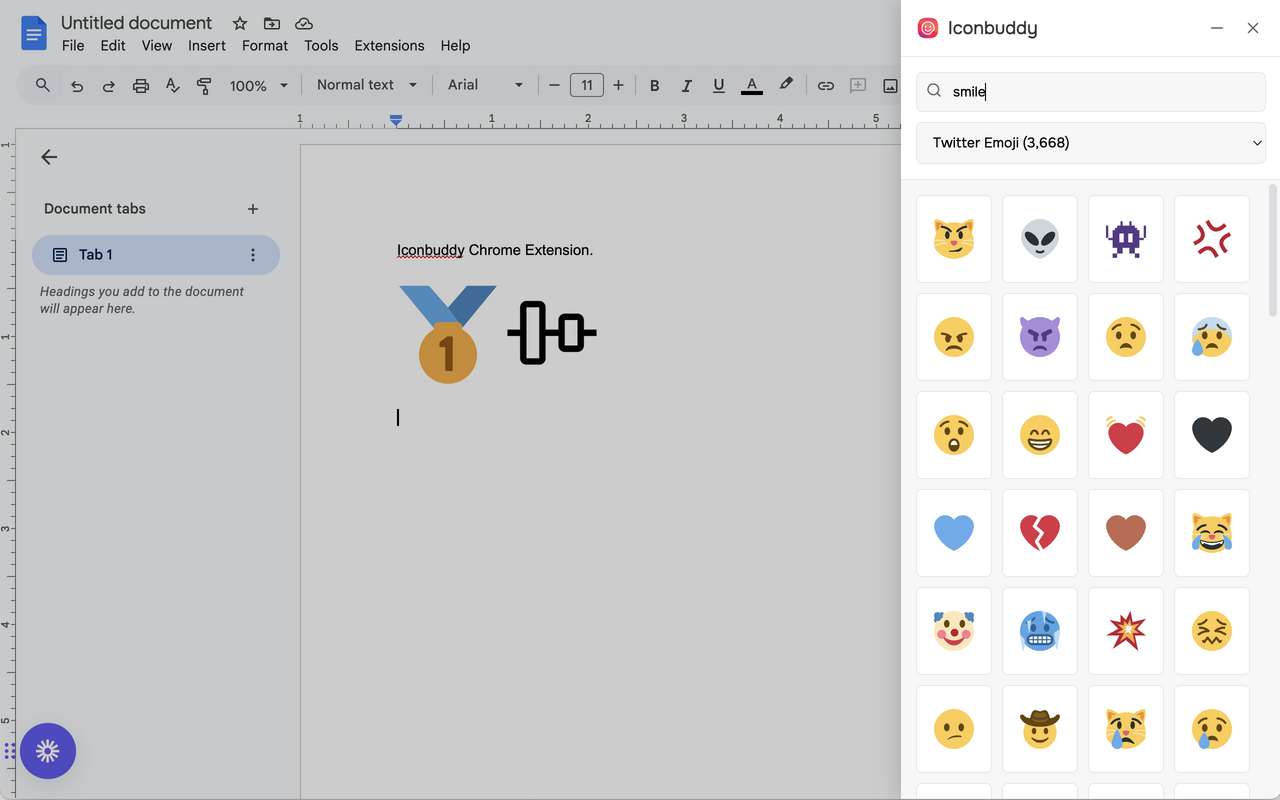
Task: Select the cowboy hat face emoji
Action: click(1040, 728)
